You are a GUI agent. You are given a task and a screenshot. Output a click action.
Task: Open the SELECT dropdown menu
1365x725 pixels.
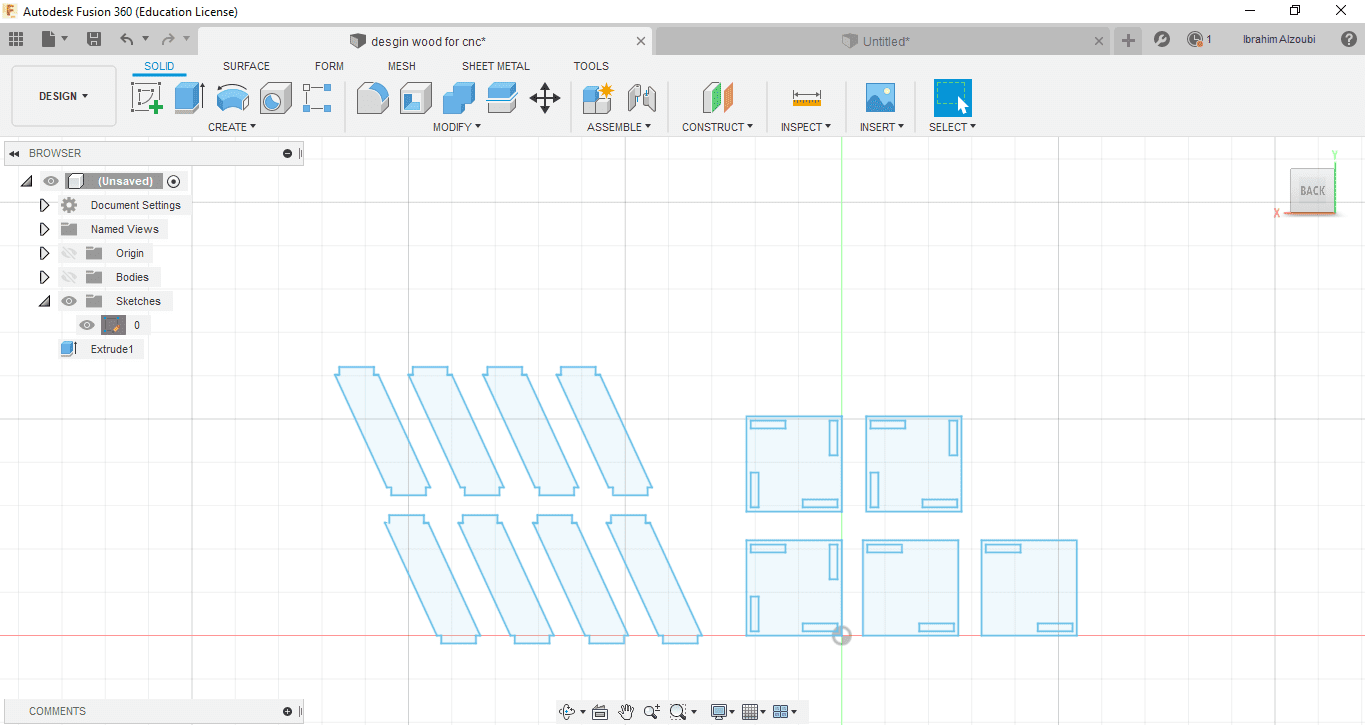coord(952,127)
